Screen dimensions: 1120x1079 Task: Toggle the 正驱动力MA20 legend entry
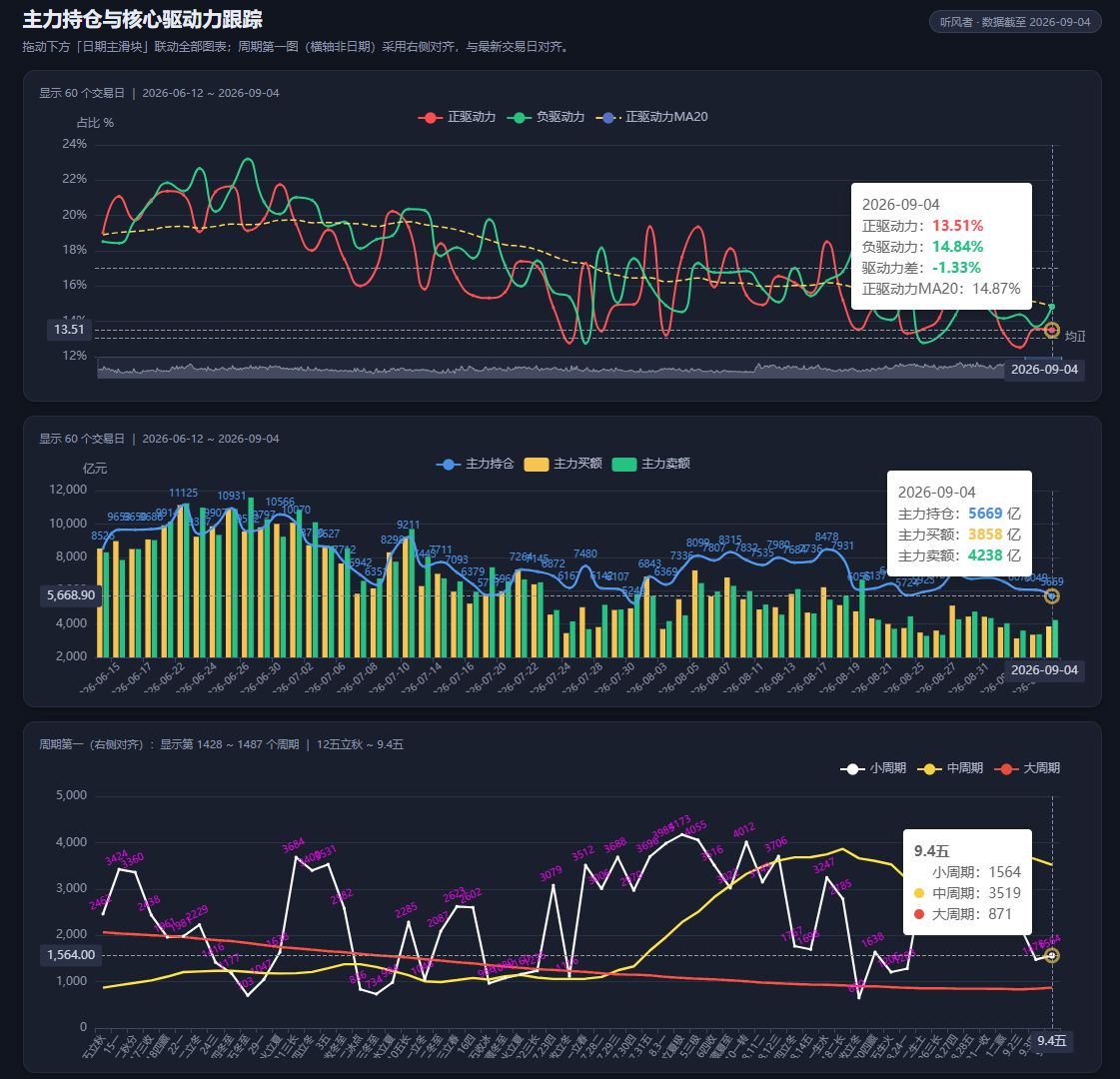652,117
